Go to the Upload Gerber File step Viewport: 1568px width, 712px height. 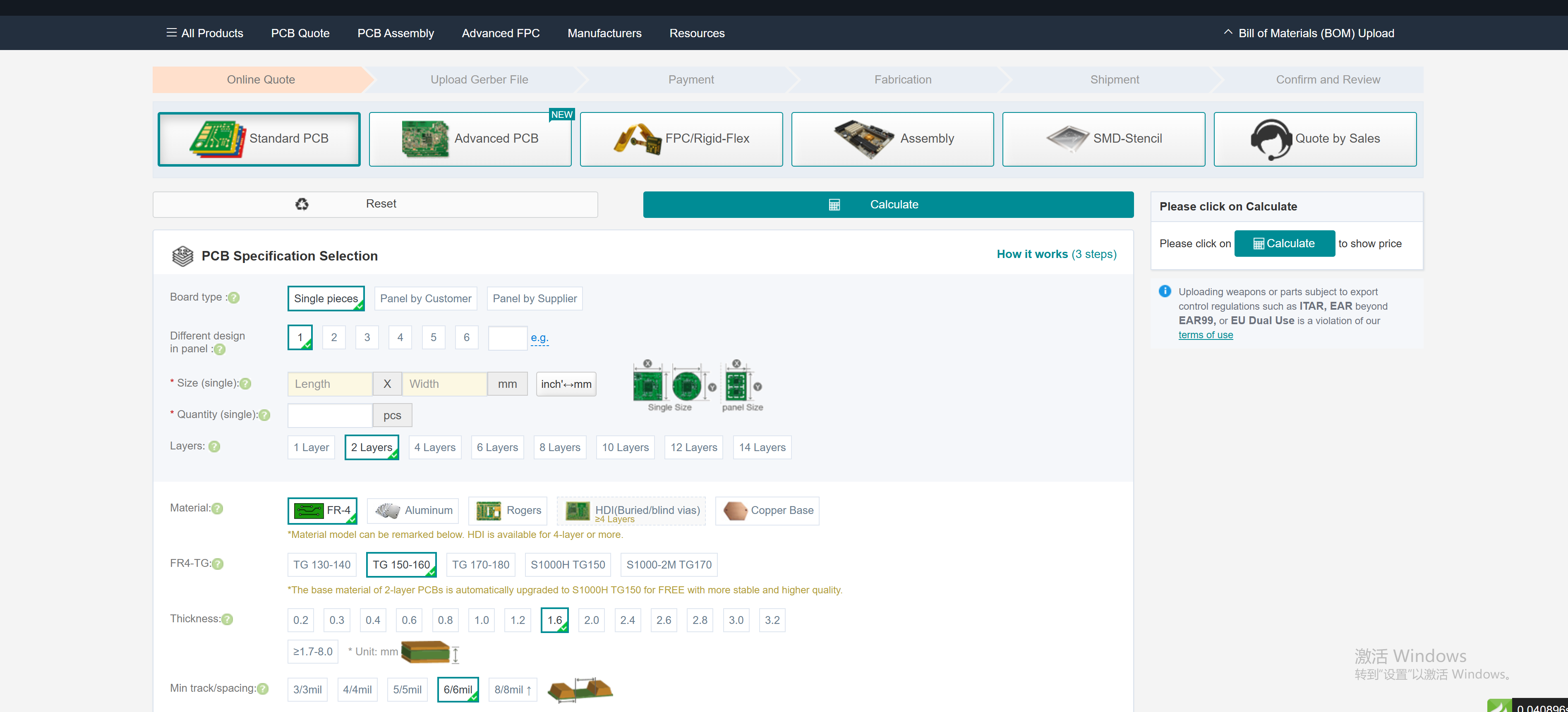pyautogui.click(x=479, y=80)
